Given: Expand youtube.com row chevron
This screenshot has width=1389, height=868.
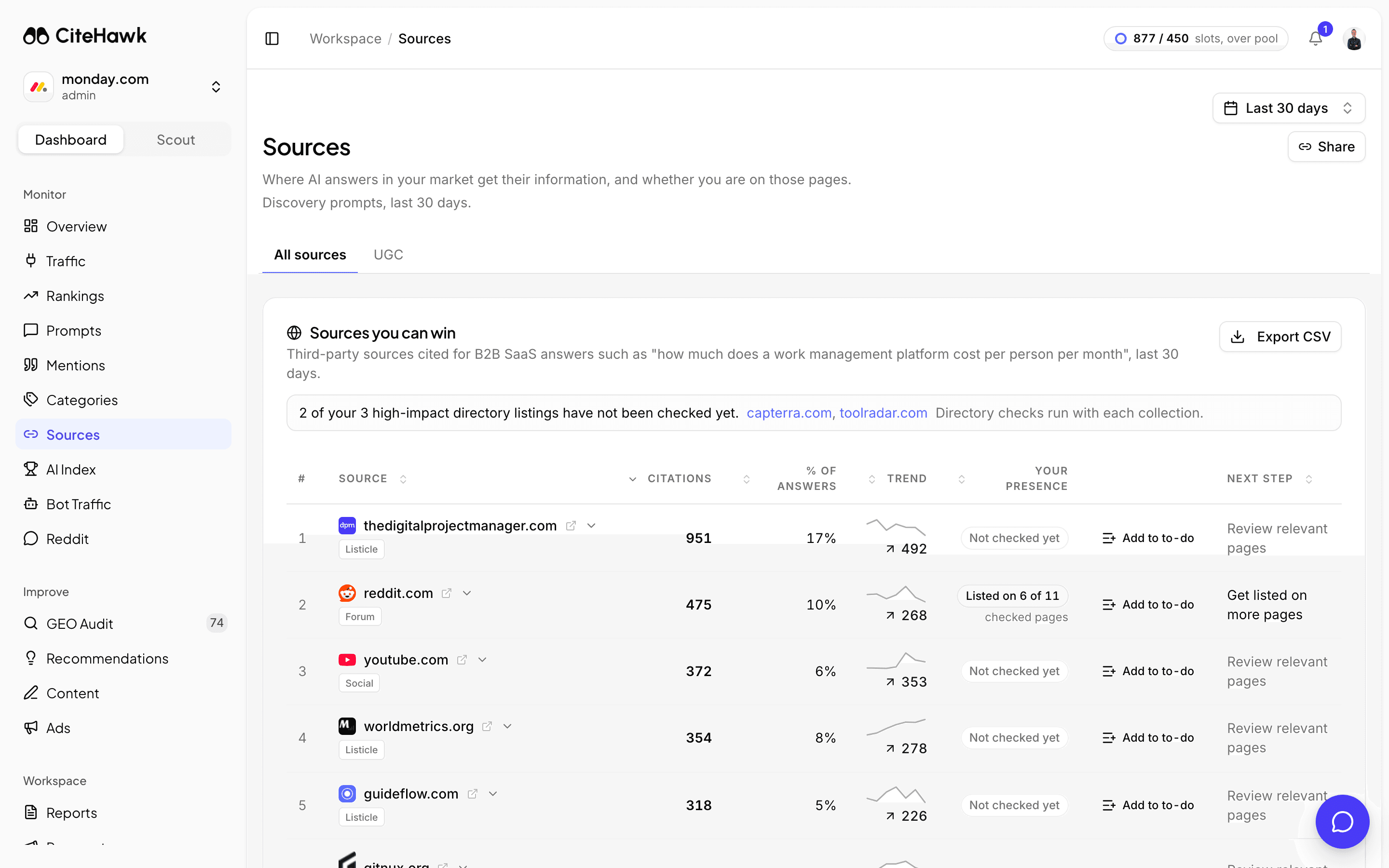Looking at the screenshot, I should (482, 660).
